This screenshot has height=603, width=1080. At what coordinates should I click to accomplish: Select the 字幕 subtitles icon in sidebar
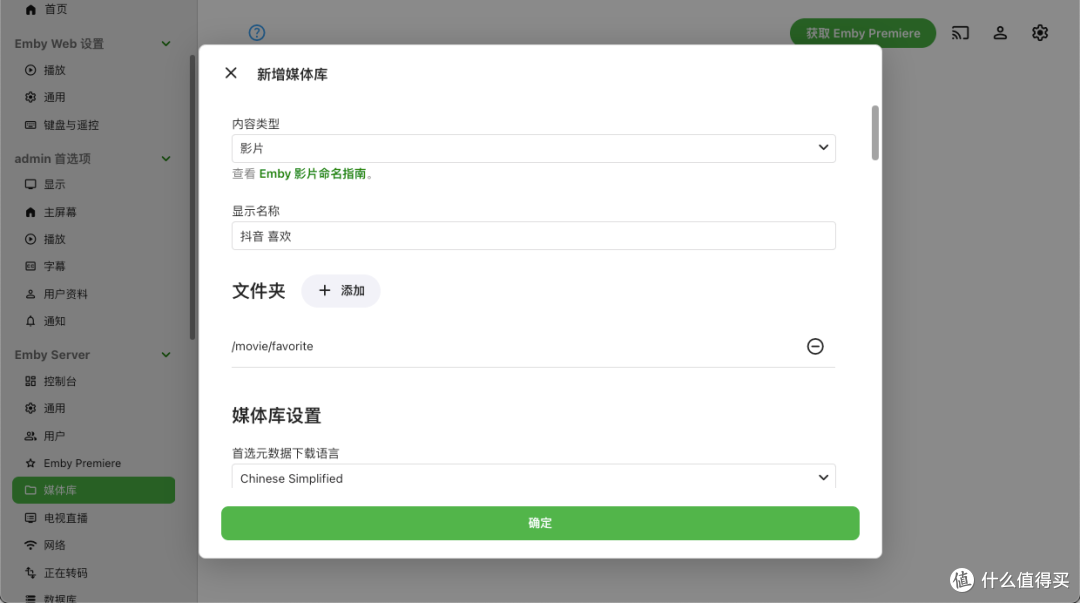(x=29, y=266)
